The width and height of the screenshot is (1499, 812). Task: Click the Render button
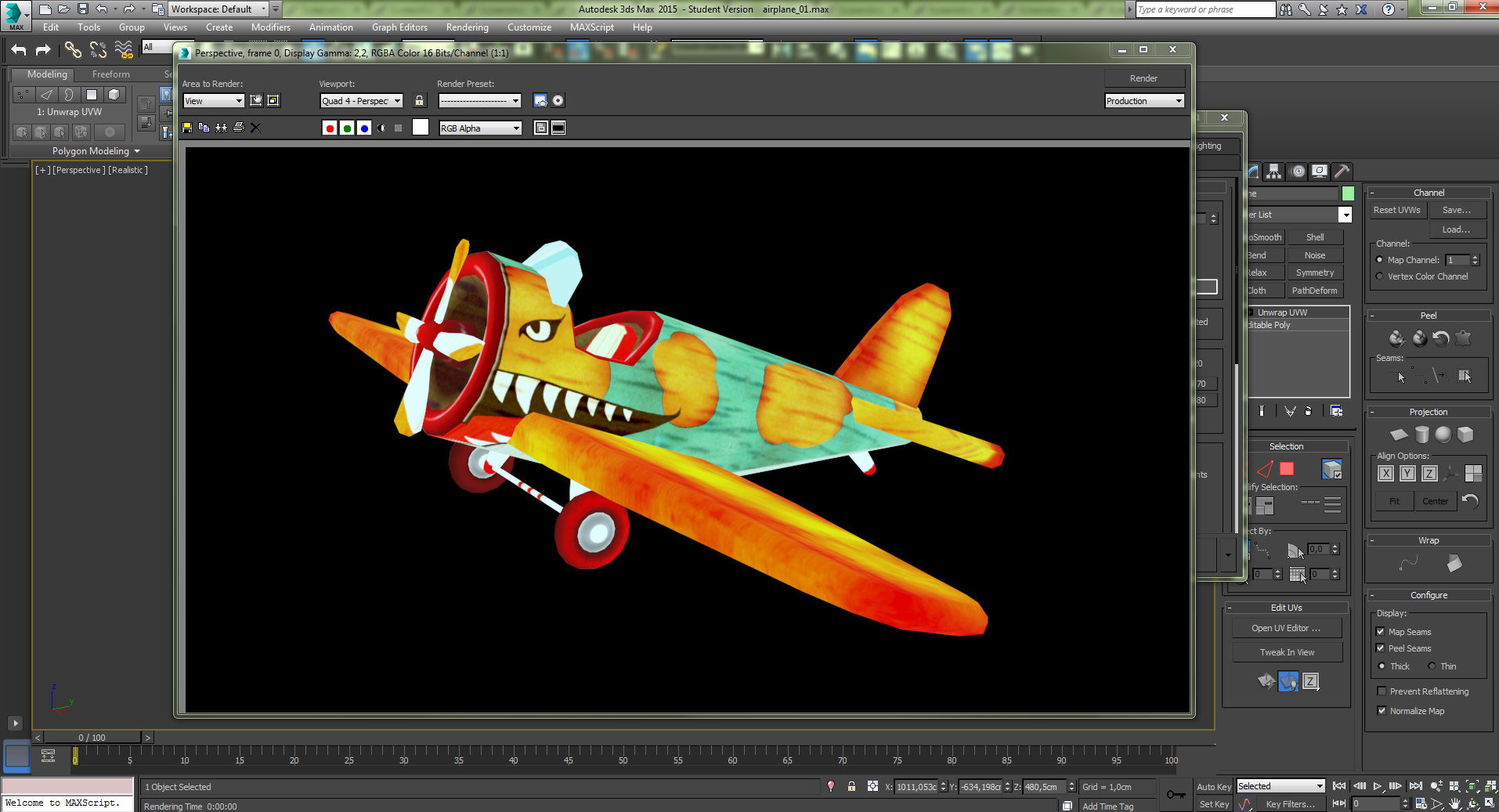click(x=1144, y=78)
